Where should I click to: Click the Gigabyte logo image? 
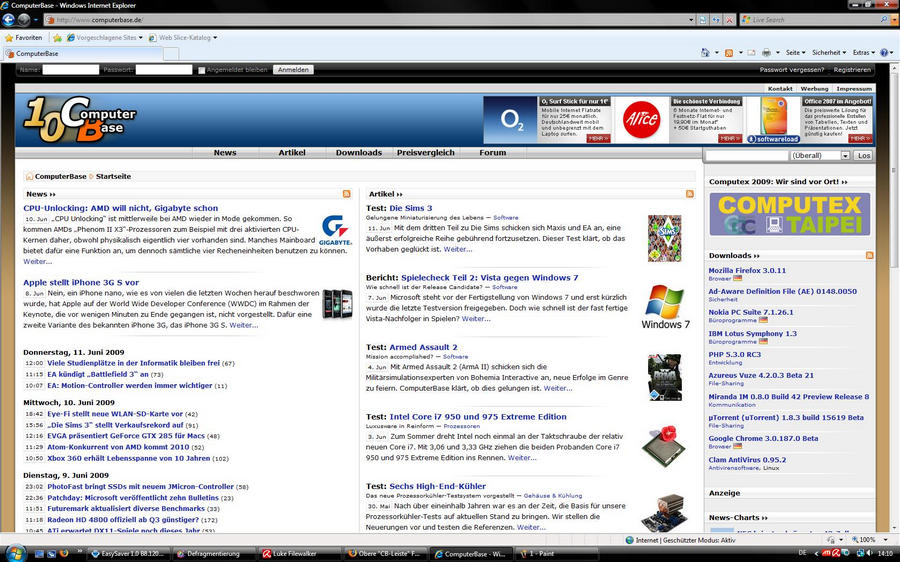335,230
